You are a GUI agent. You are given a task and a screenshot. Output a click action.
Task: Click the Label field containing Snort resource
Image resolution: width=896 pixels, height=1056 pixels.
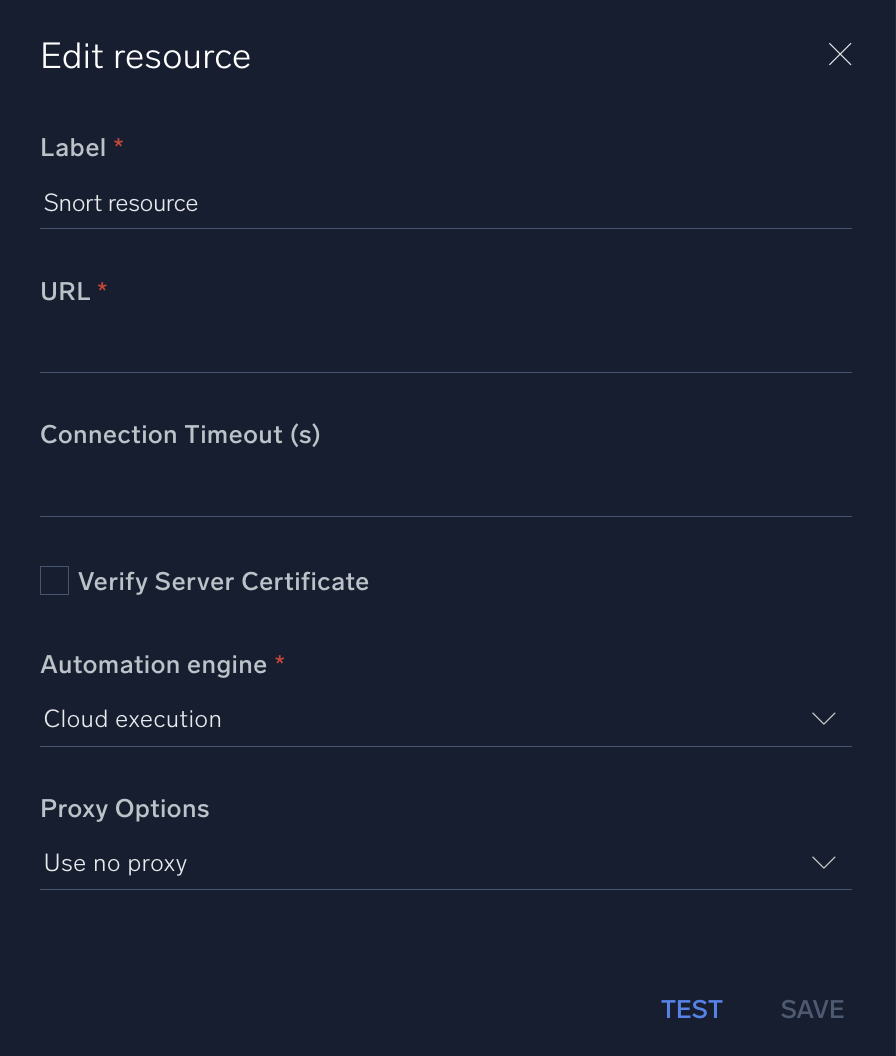tap(445, 204)
